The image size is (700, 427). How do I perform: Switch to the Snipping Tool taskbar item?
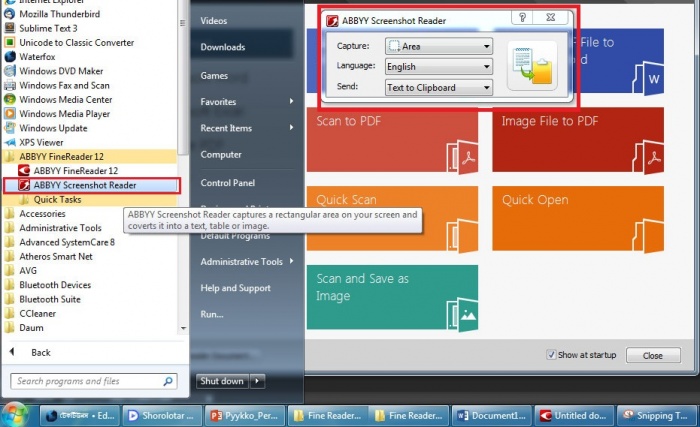657,415
